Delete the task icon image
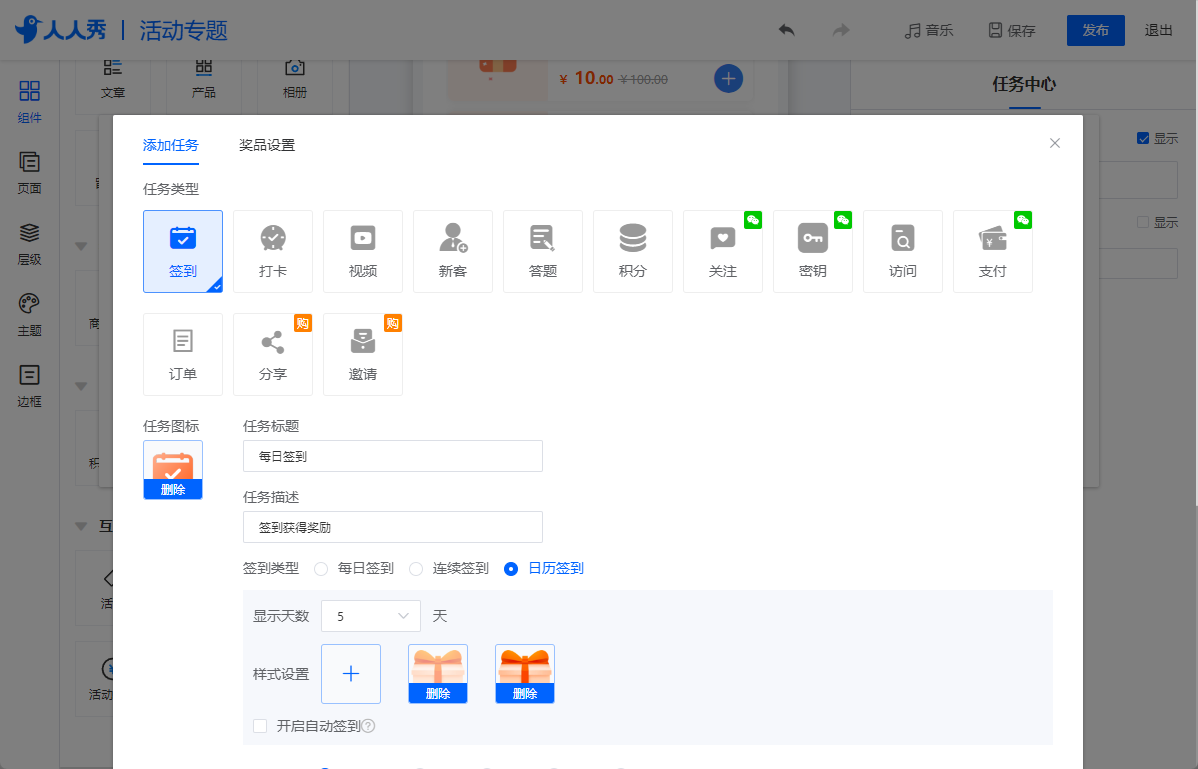Image resolution: width=1198 pixels, height=769 pixels. [x=173, y=490]
